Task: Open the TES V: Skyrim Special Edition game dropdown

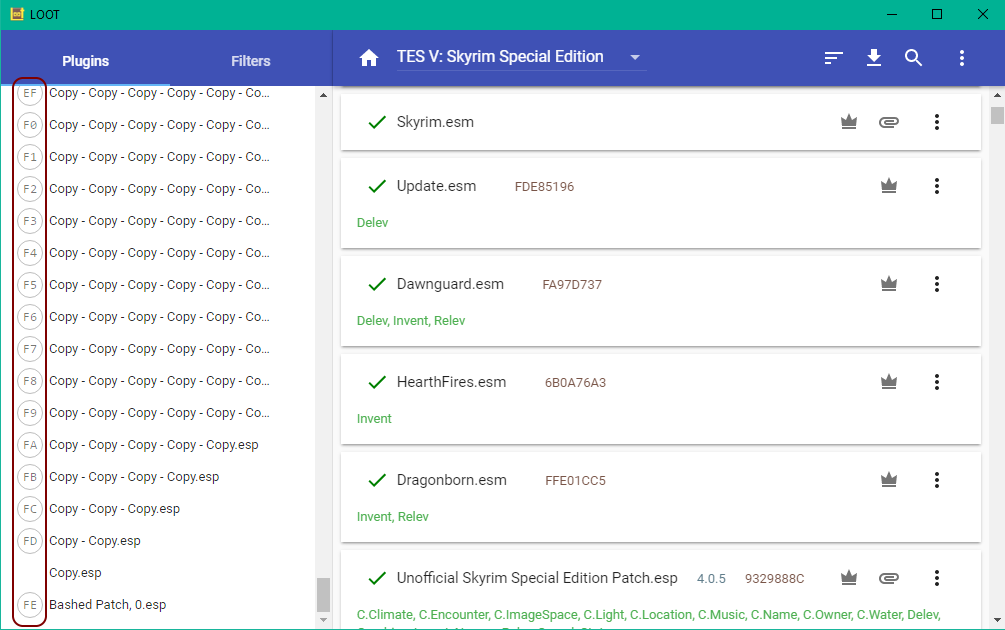Action: pyautogui.click(x=520, y=57)
